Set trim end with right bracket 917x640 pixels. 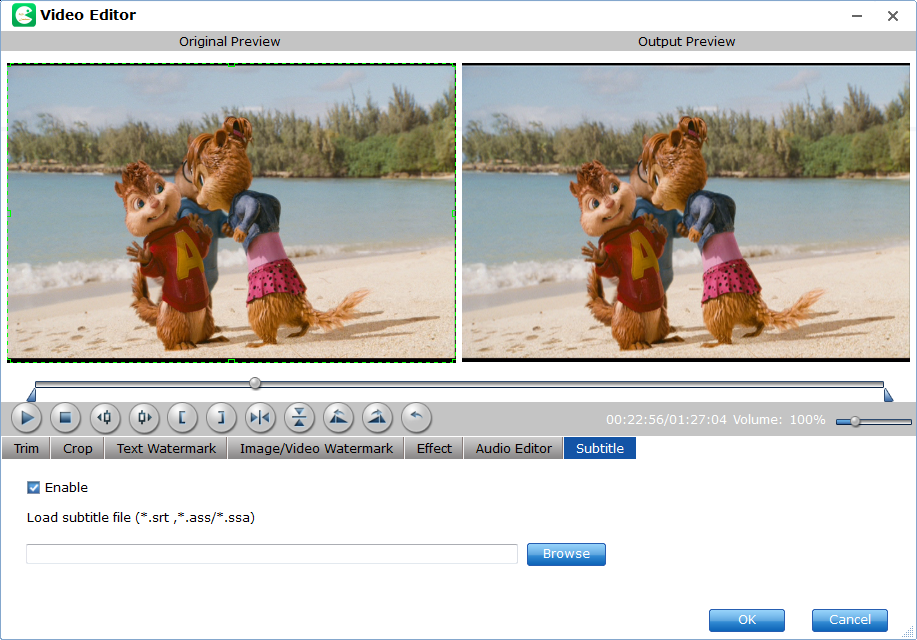(221, 417)
